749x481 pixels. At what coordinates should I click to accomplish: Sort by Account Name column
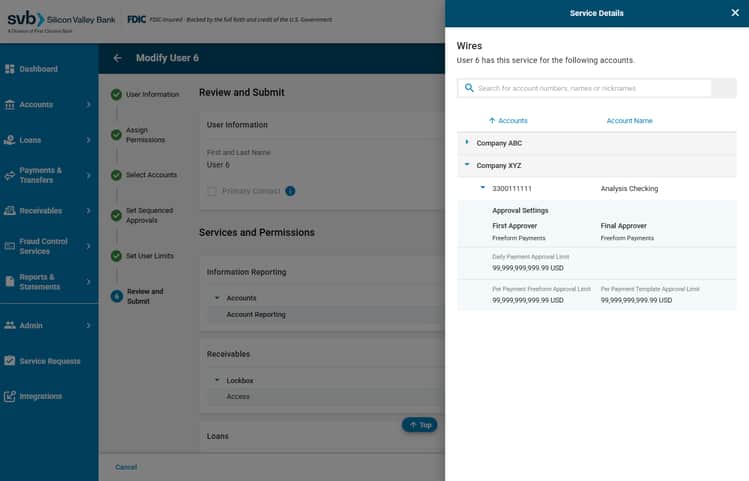tap(629, 121)
